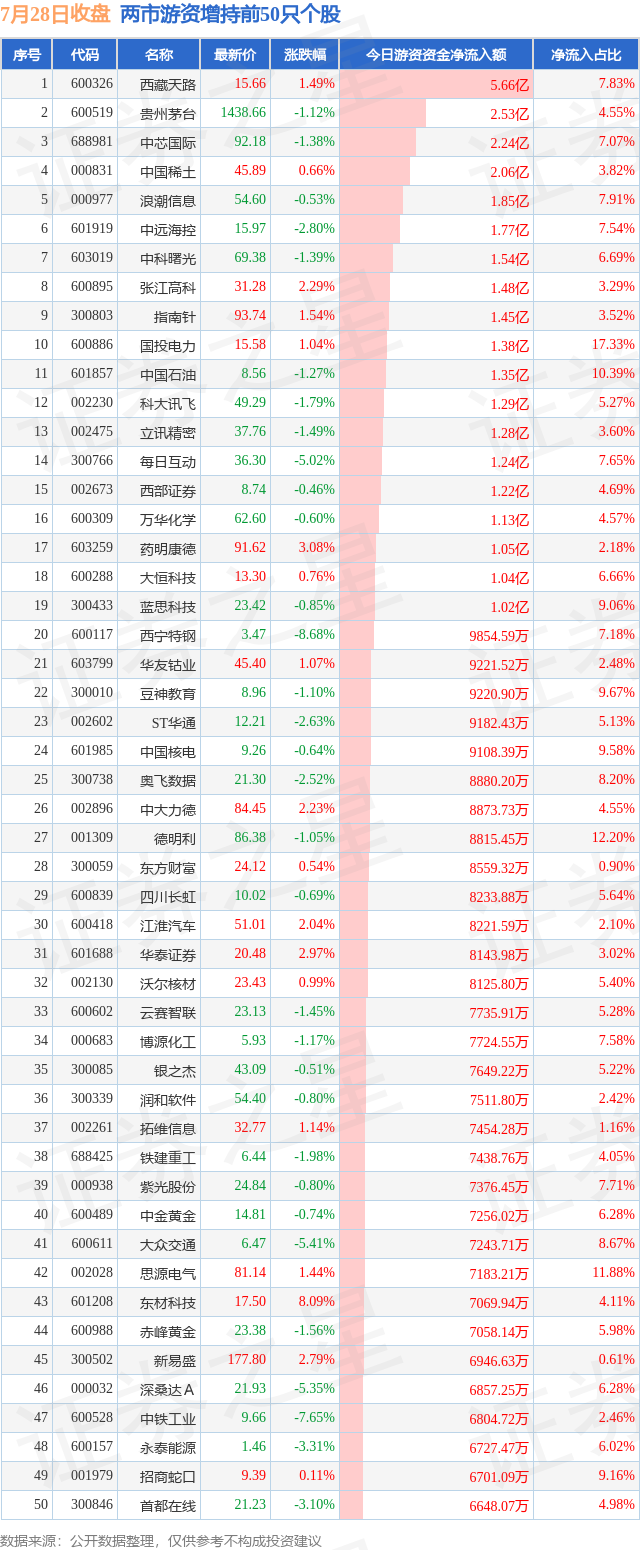Select stock name ST华通
The width and height of the screenshot is (640, 1550).
(172, 723)
